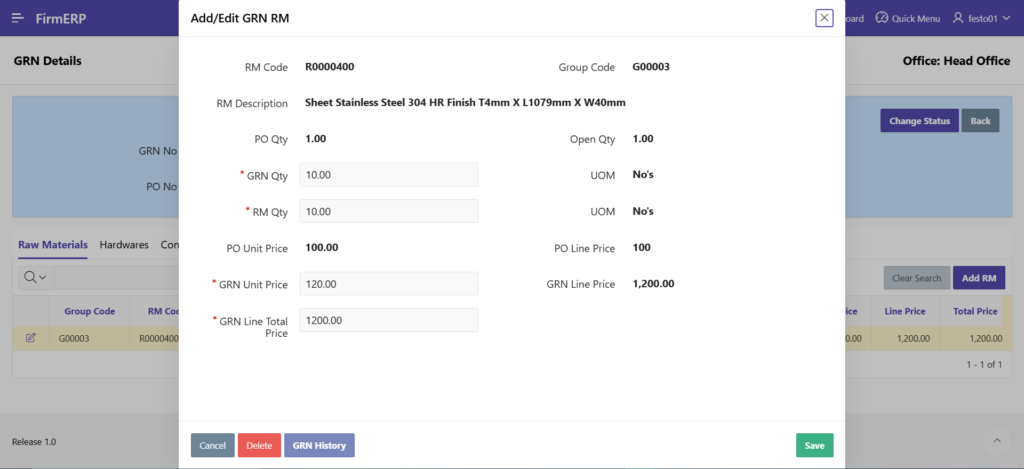
Task: Click the RM Qty input field
Action: point(388,211)
